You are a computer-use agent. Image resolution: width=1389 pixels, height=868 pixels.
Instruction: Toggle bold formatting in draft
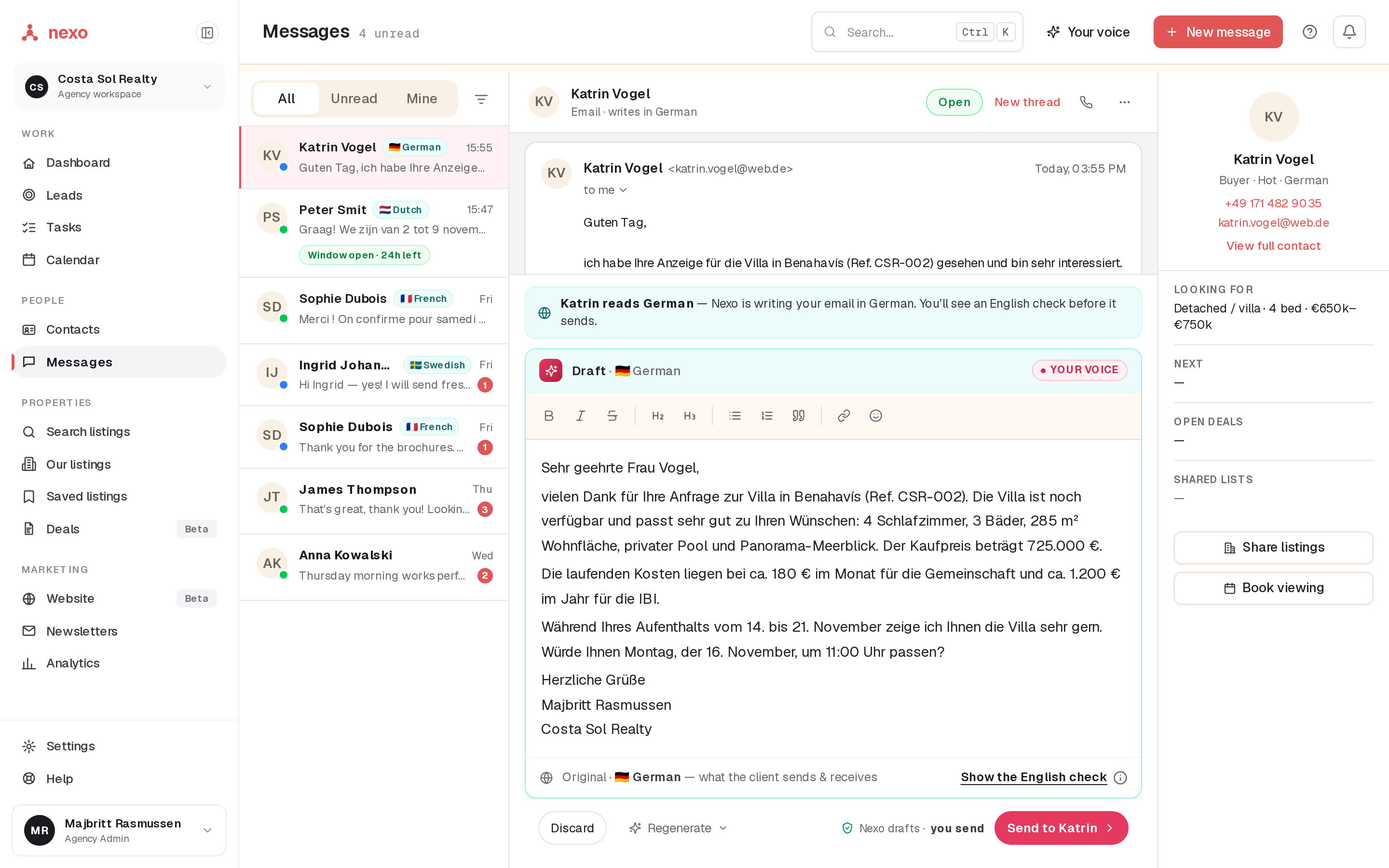click(x=549, y=416)
